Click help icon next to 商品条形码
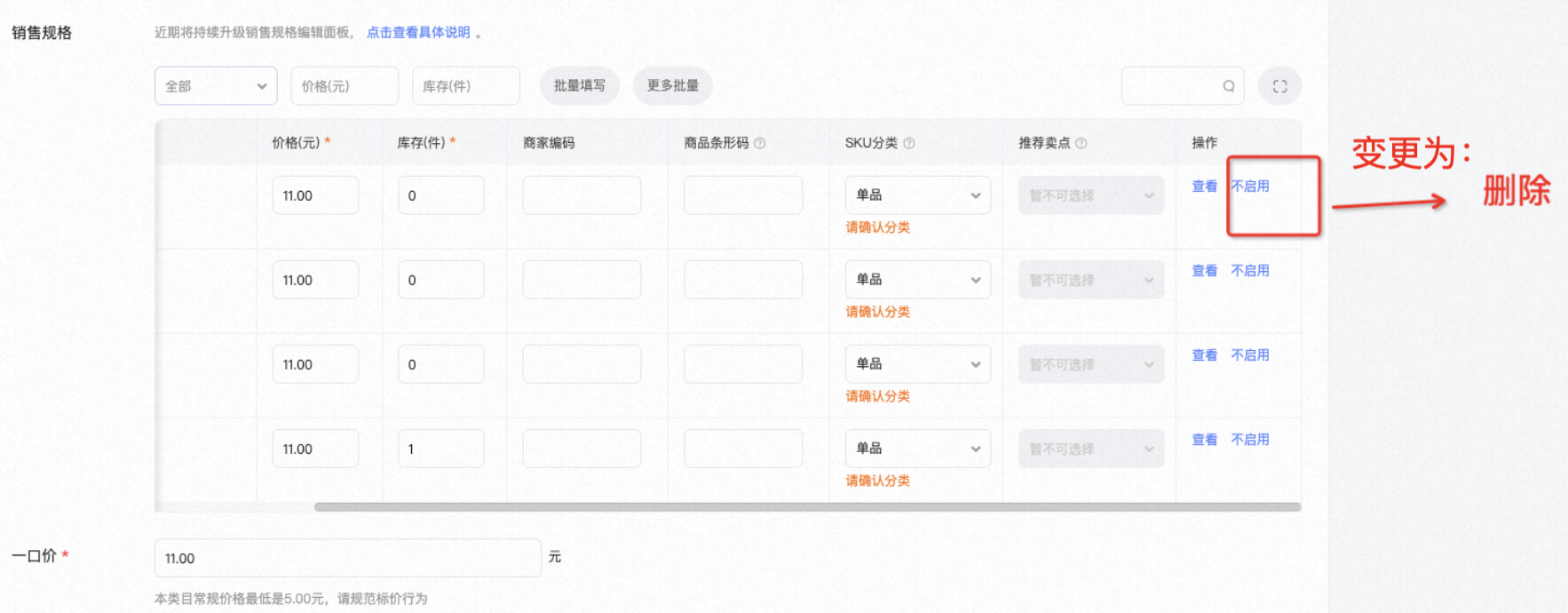The width and height of the screenshot is (1568, 613). click(760, 143)
